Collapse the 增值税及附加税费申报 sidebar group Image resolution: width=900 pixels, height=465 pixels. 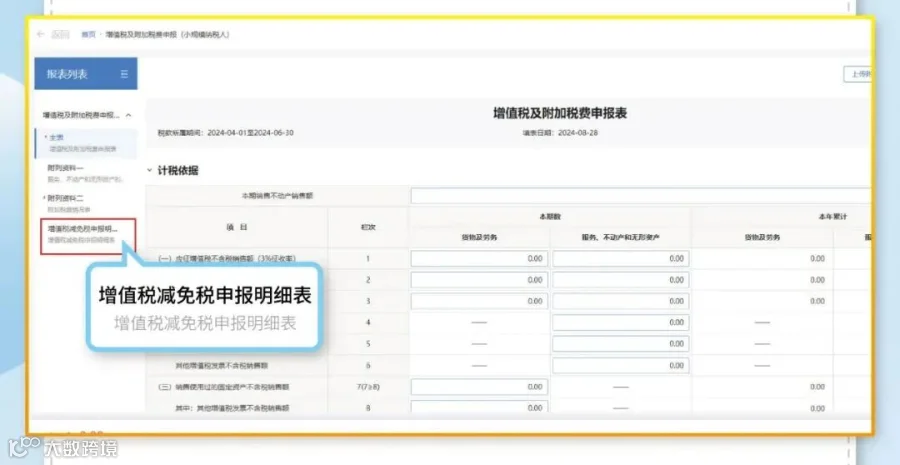[128, 115]
